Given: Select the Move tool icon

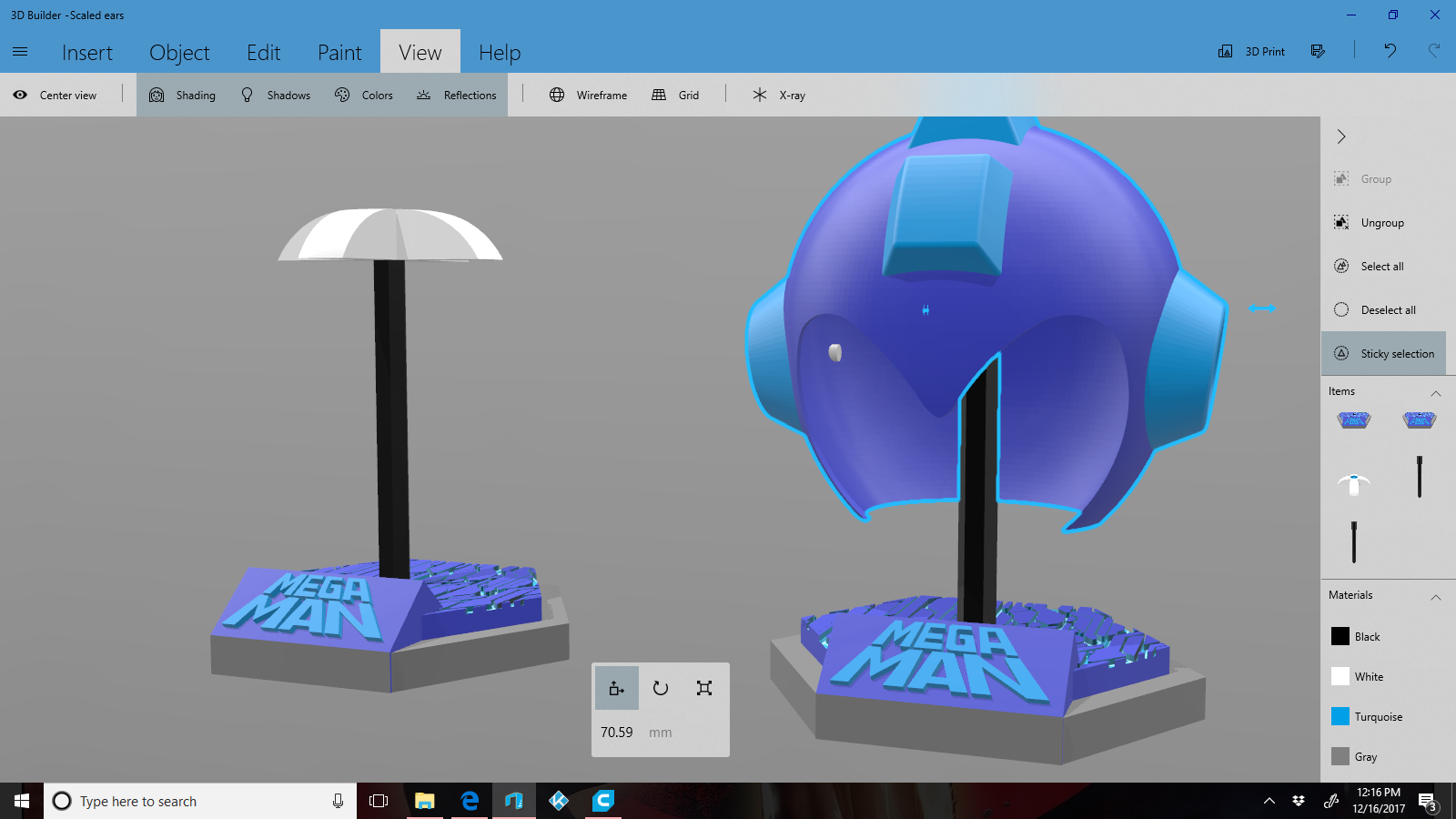Looking at the screenshot, I should pyautogui.click(x=617, y=688).
